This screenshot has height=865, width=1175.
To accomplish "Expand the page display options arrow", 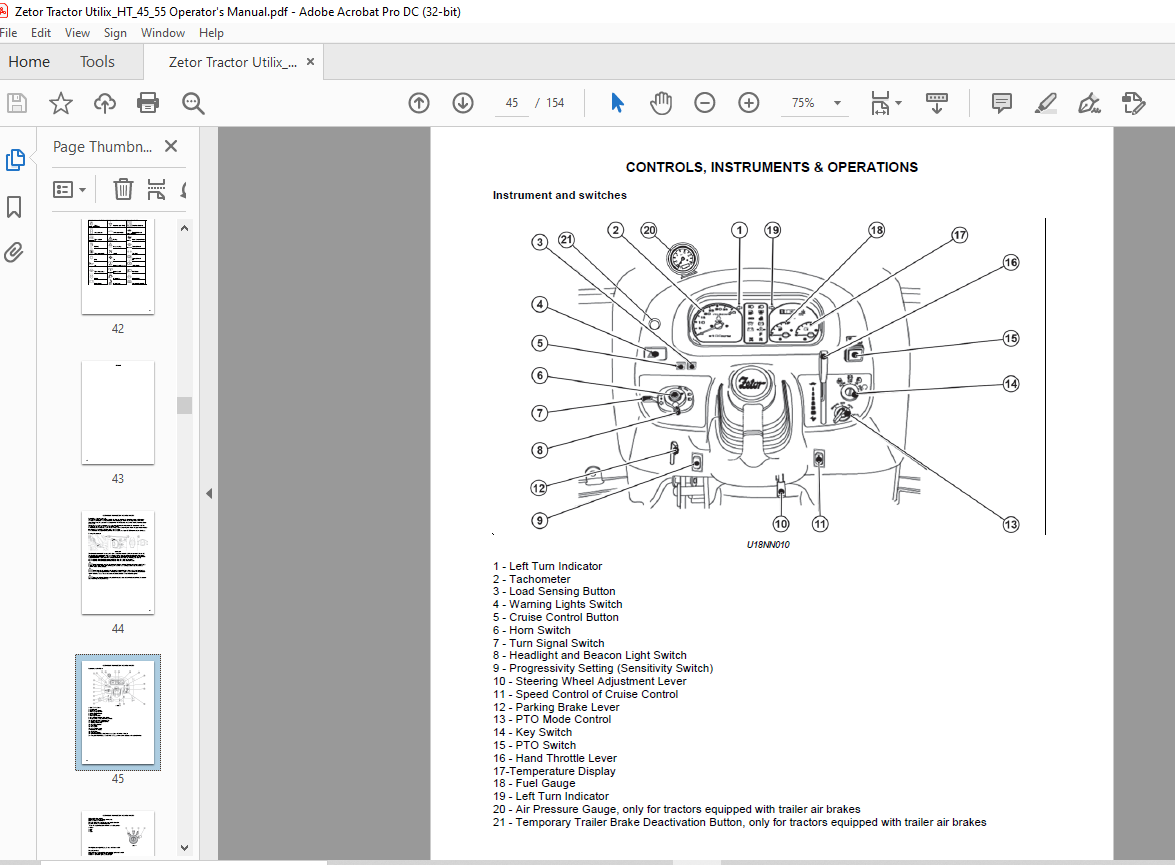I will point(898,103).
